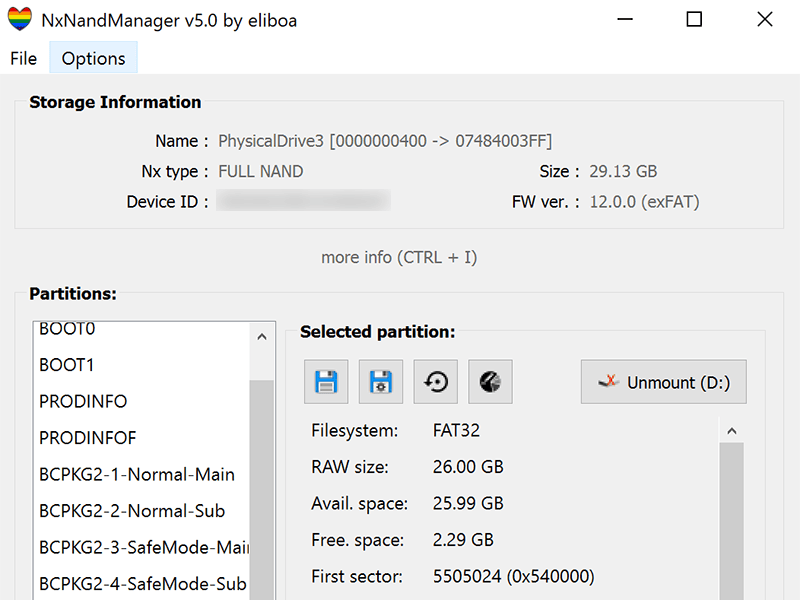Image resolution: width=800 pixels, height=600 pixels.
Task: Click the pie chart partition icon
Action: point(490,382)
